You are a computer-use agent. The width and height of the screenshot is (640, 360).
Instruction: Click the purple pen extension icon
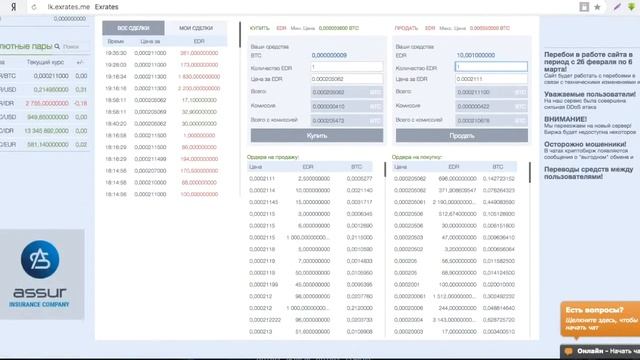pos(617,7)
